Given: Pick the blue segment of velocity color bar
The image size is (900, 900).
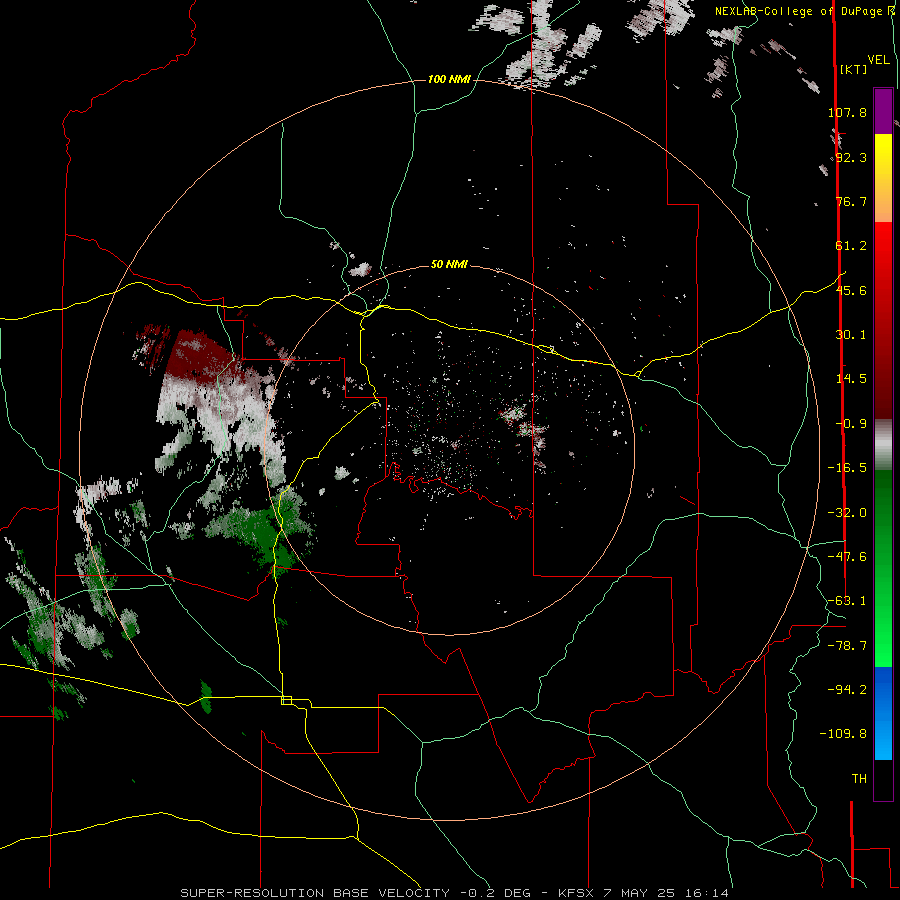Looking at the screenshot, I should 883,713.
